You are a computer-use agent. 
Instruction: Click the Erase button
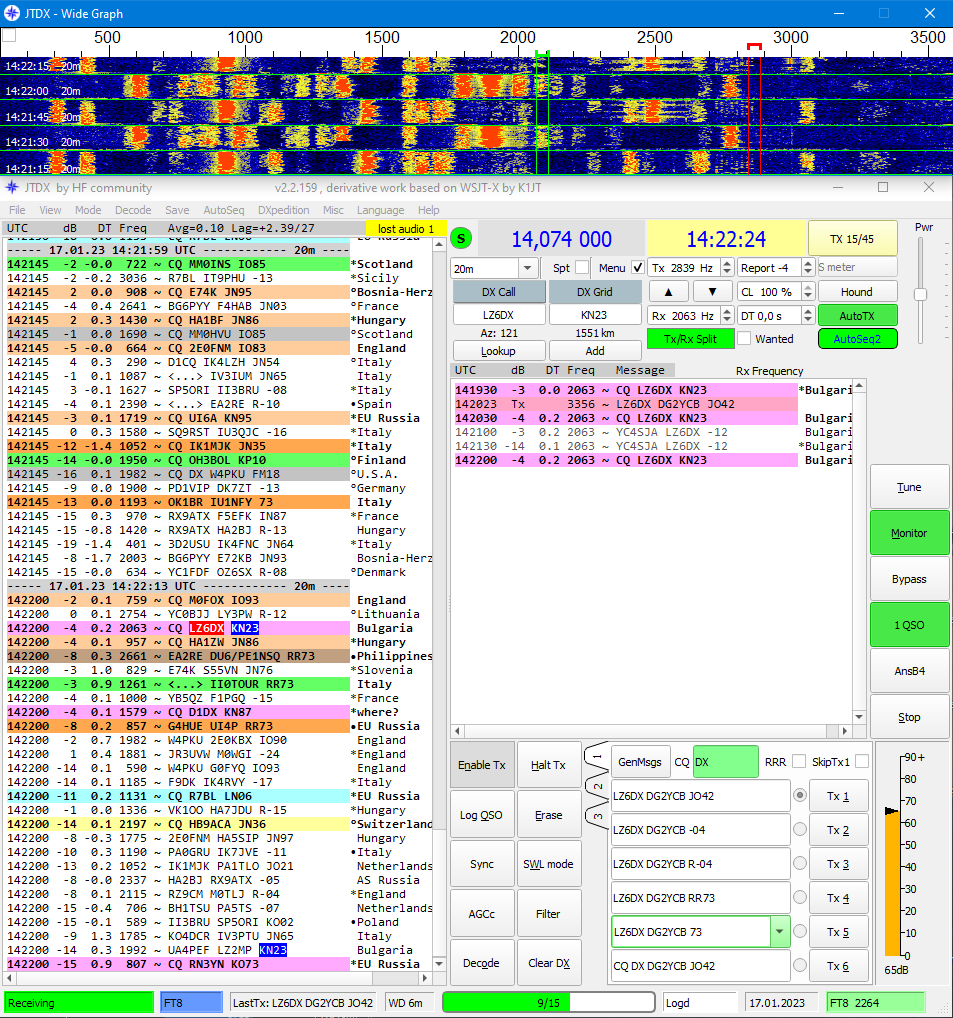[x=549, y=815]
